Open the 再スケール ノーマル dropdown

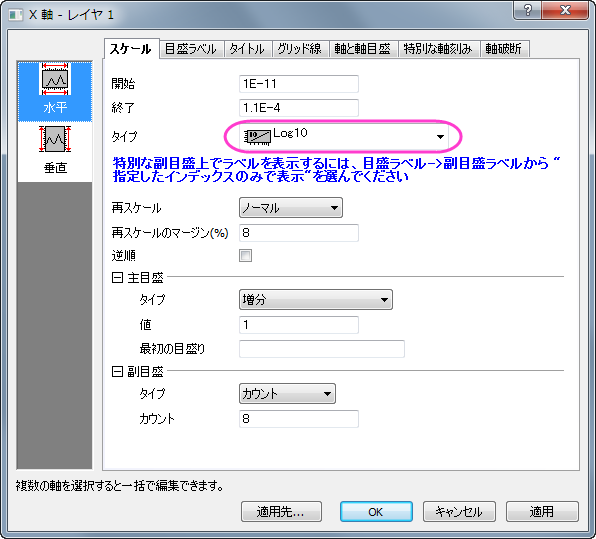[x=291, y=208]
